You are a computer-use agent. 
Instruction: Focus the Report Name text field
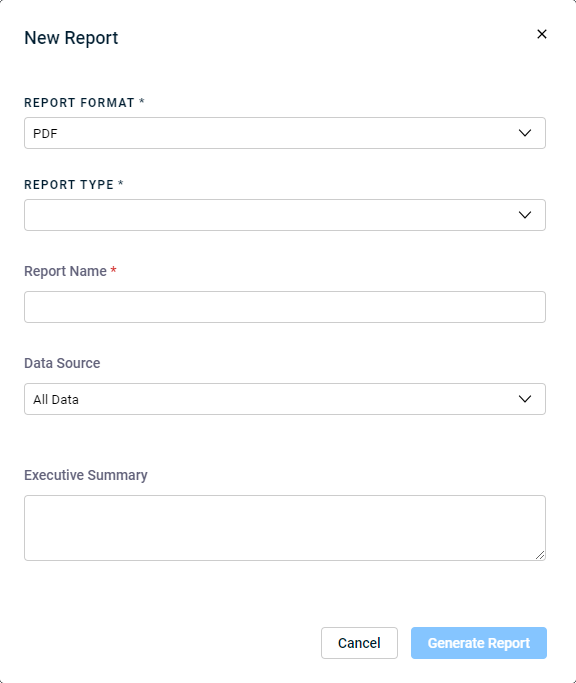coord(285,307)
